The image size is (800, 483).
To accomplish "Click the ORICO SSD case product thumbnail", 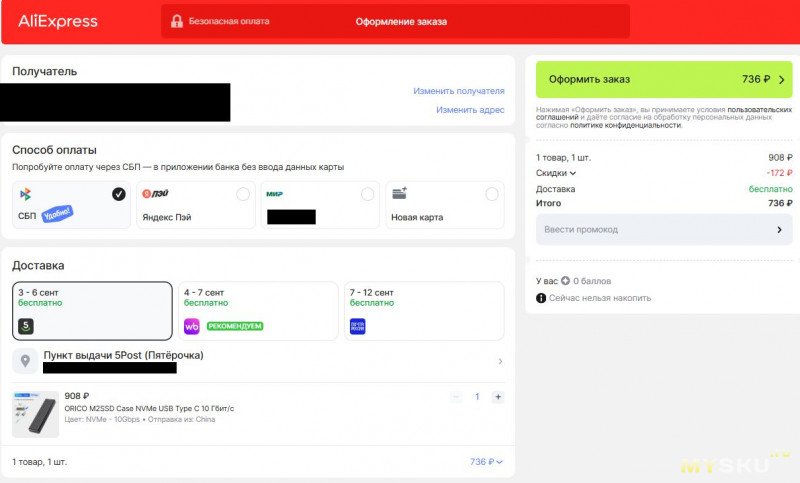I will coord(36,414).
